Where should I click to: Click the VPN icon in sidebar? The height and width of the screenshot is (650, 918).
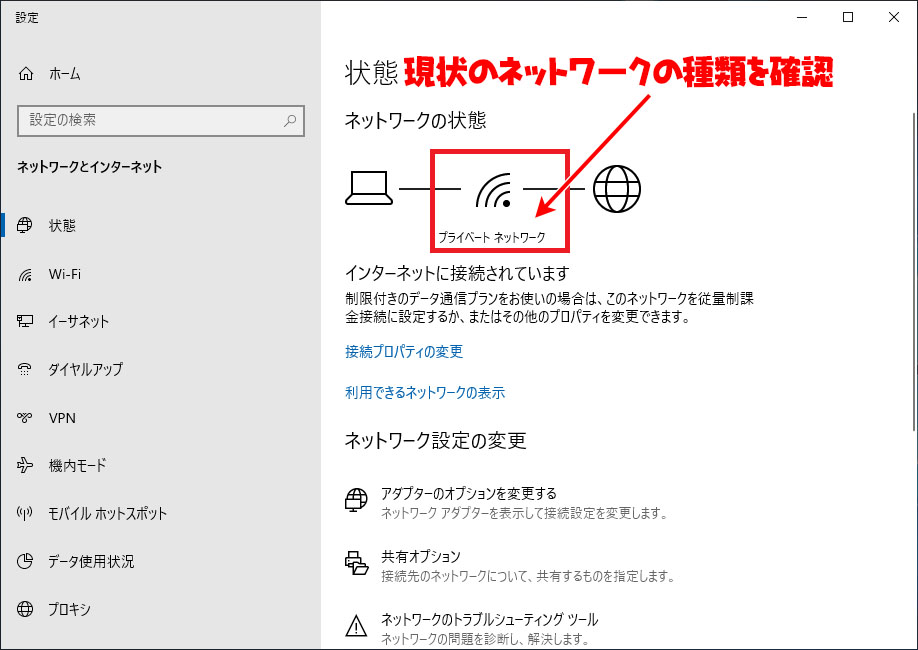25,418
